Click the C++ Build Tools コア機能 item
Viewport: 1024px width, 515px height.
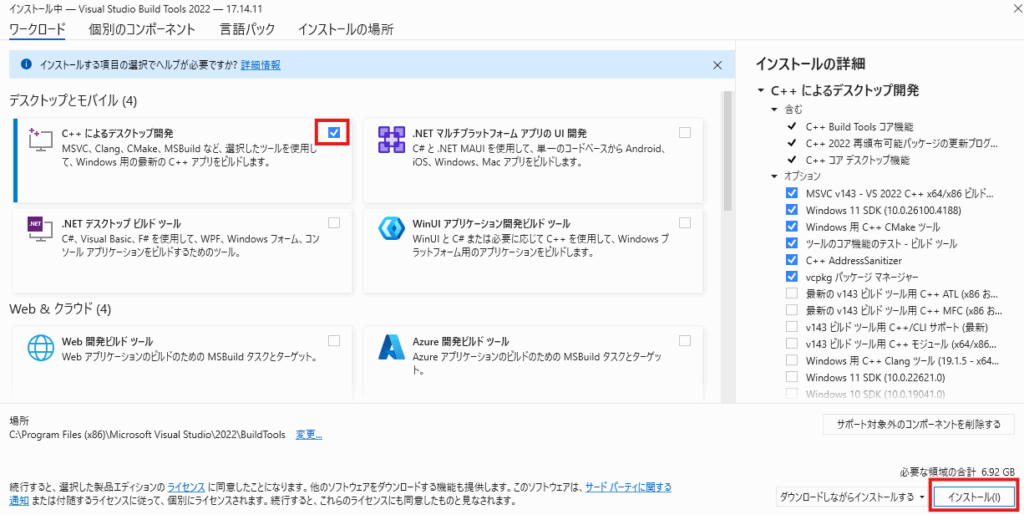859,126
